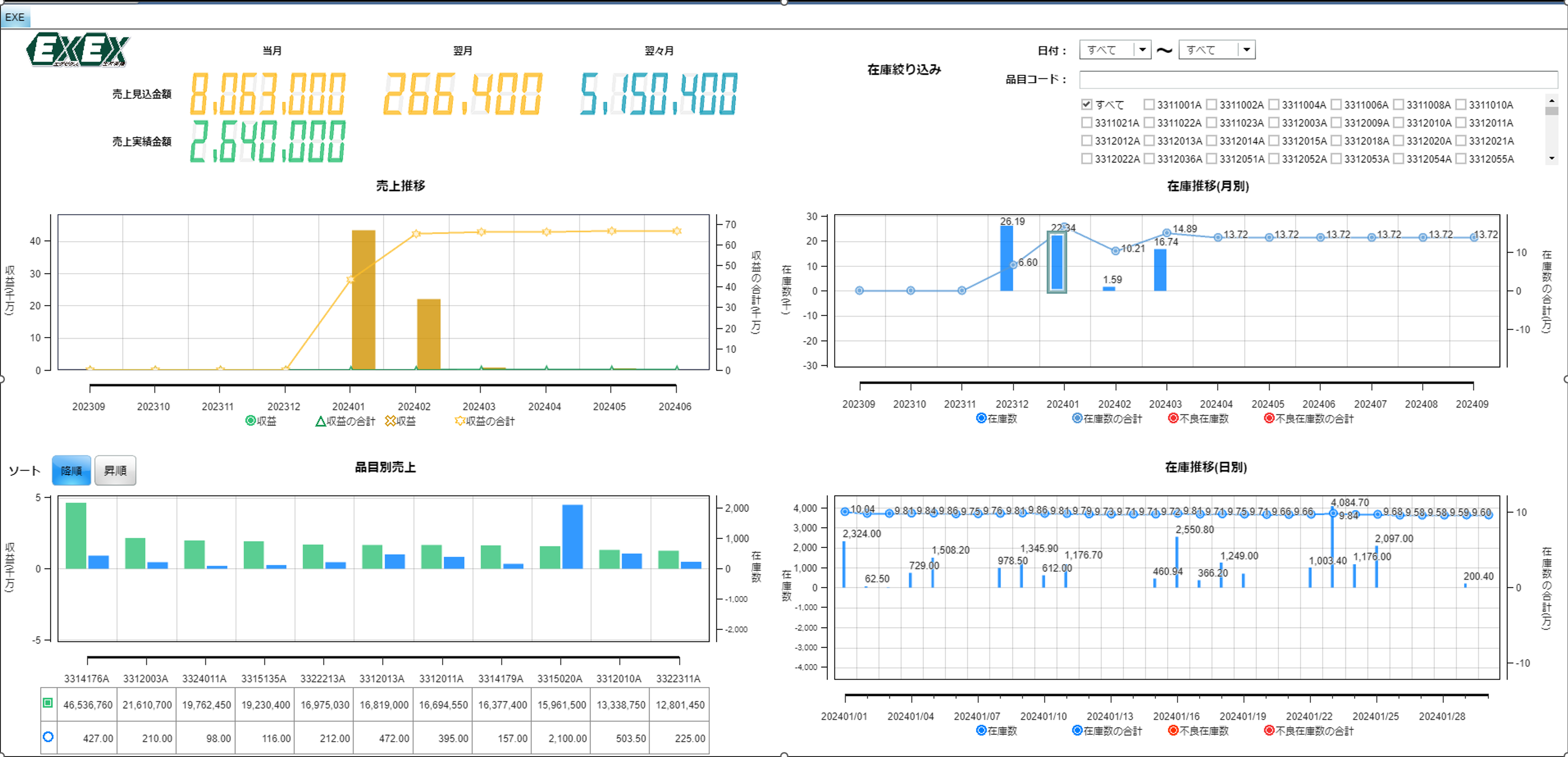Uncheck the すべて item checkbox
Screen dimensions: 1568x757
(1086, 104)
